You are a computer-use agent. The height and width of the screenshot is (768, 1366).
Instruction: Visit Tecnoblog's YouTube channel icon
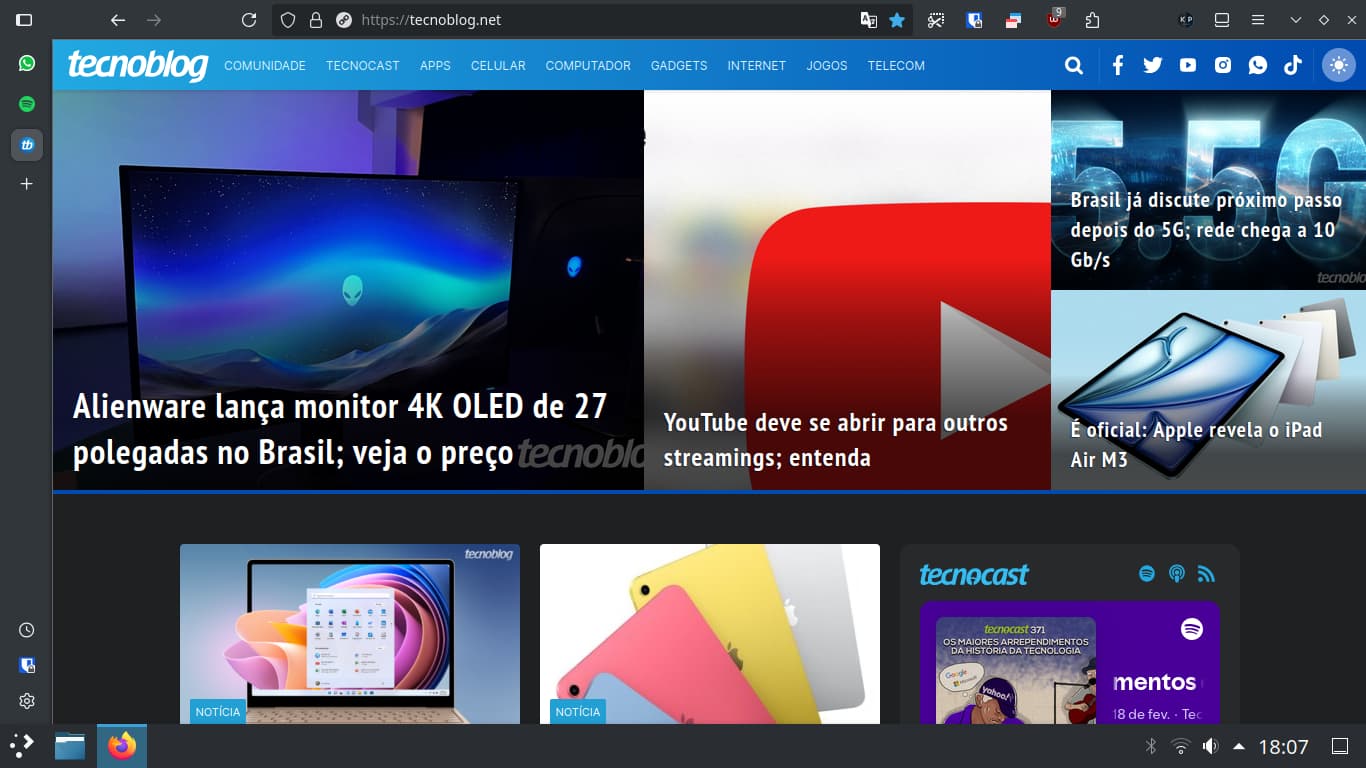pyautogui.click(x=1188, y=65)
